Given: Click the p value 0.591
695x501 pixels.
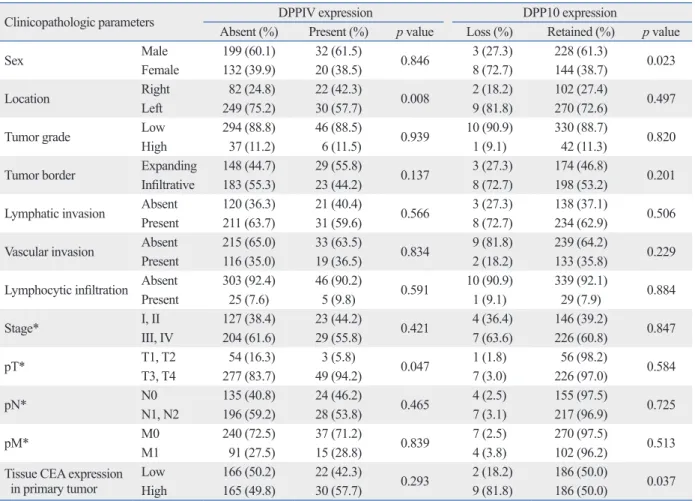Looking at the screenshot, I should (x=415, y=290).
